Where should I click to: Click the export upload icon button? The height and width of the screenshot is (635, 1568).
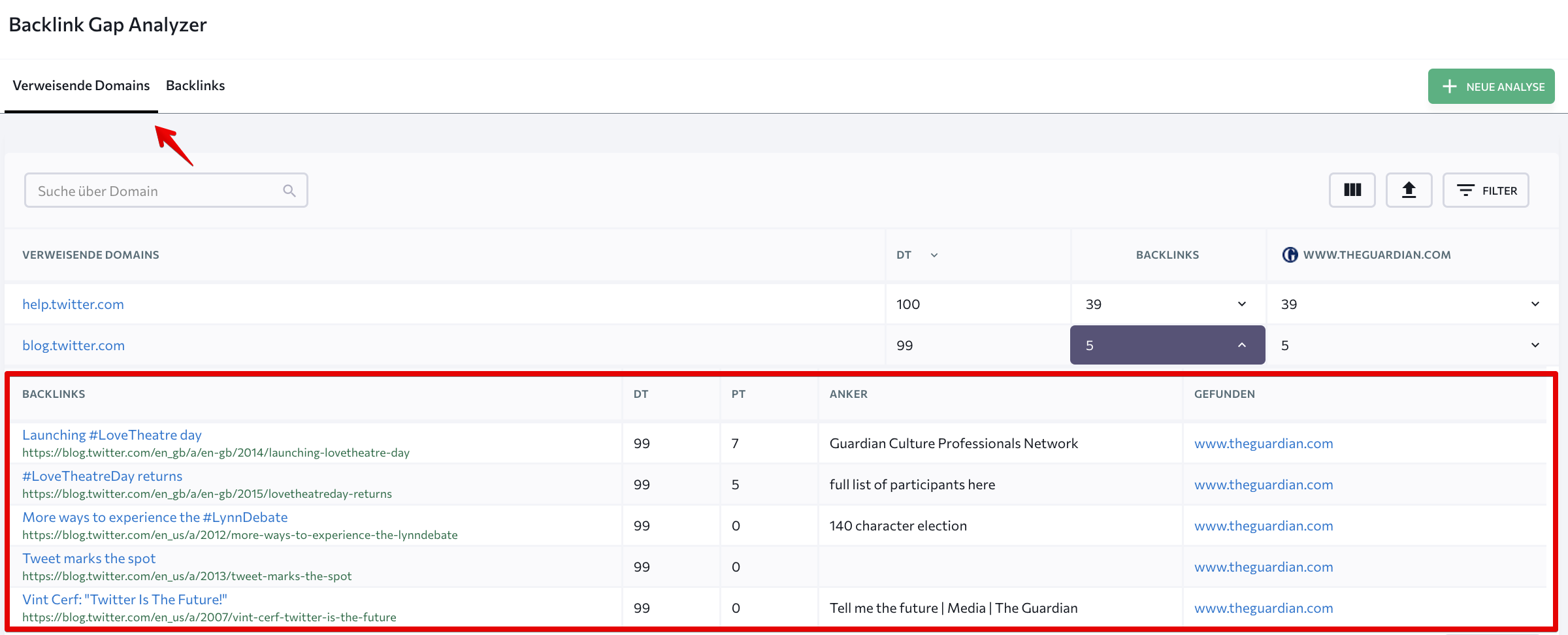[x=1409, y=190]
